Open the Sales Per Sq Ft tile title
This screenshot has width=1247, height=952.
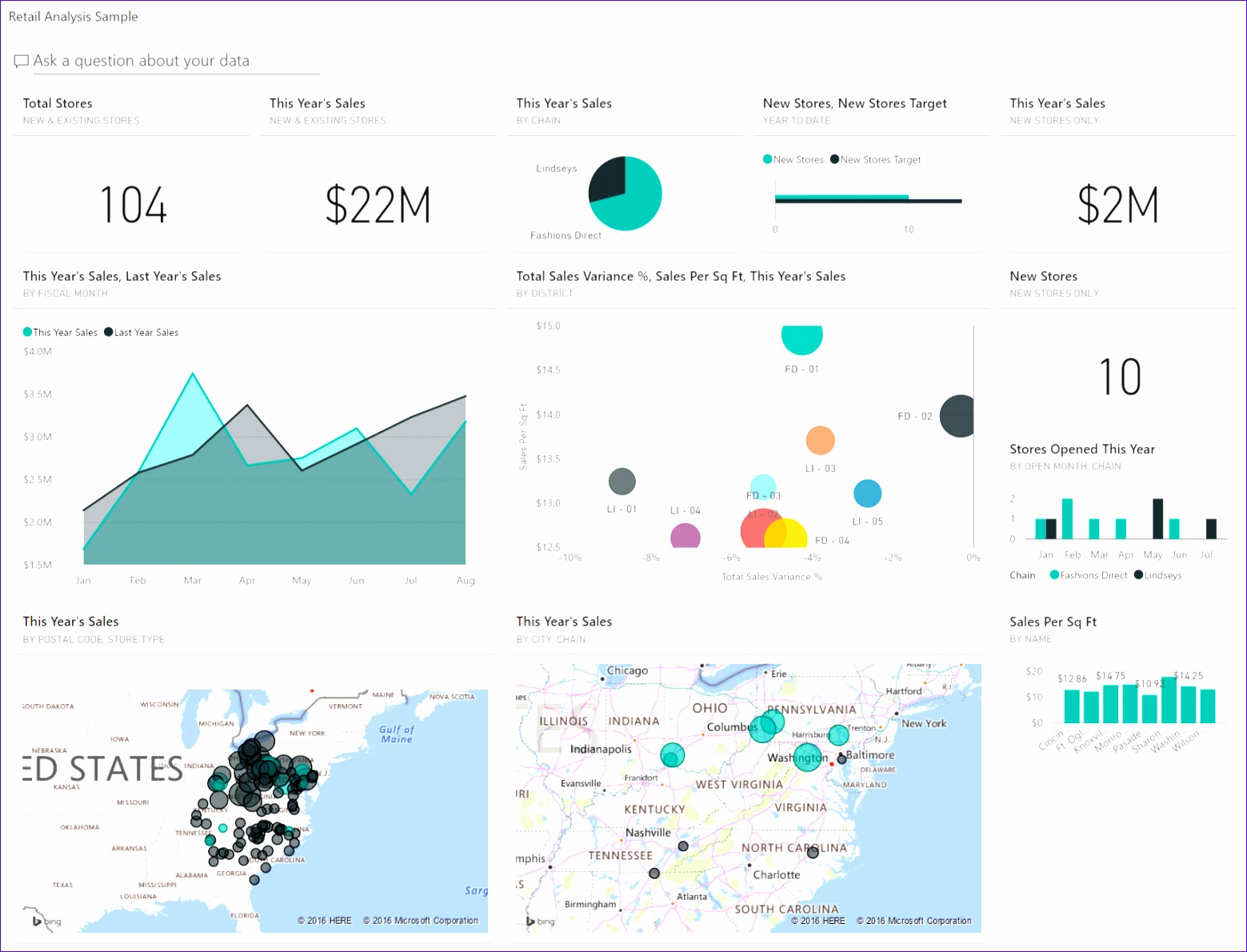click(1053, 622)
